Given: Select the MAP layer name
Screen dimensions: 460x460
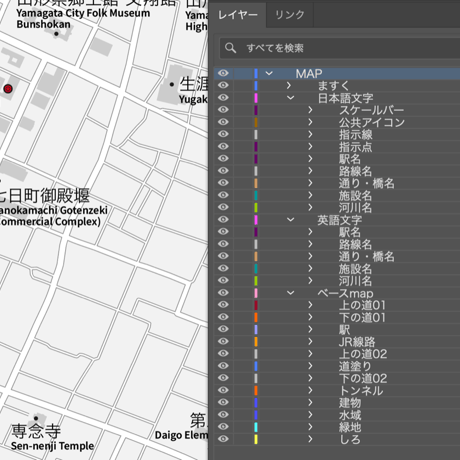Looking at the screenshot, I should pos(309,73).
